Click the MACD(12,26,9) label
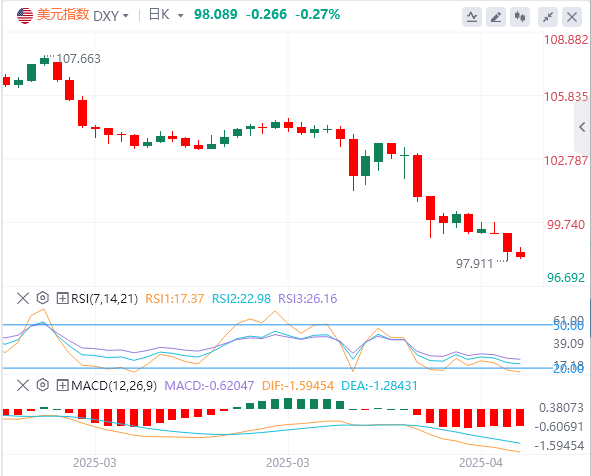This screenshot has width=591, height=476. pos(114,386)
